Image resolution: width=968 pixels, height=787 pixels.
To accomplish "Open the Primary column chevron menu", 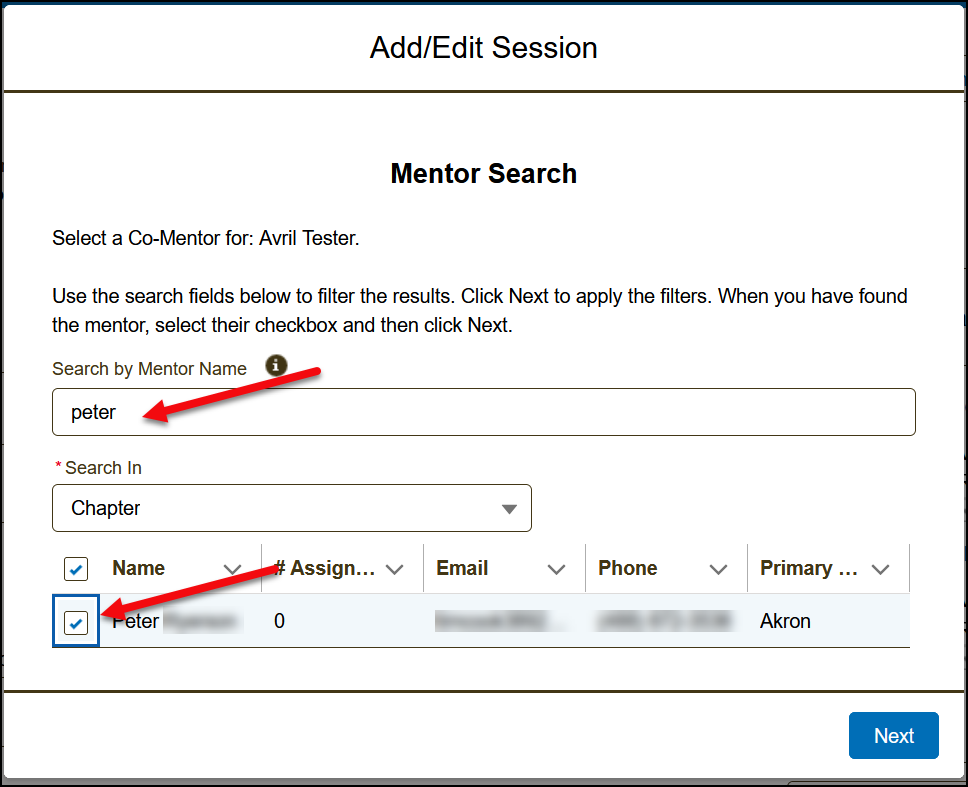I will tap(881, 569).
